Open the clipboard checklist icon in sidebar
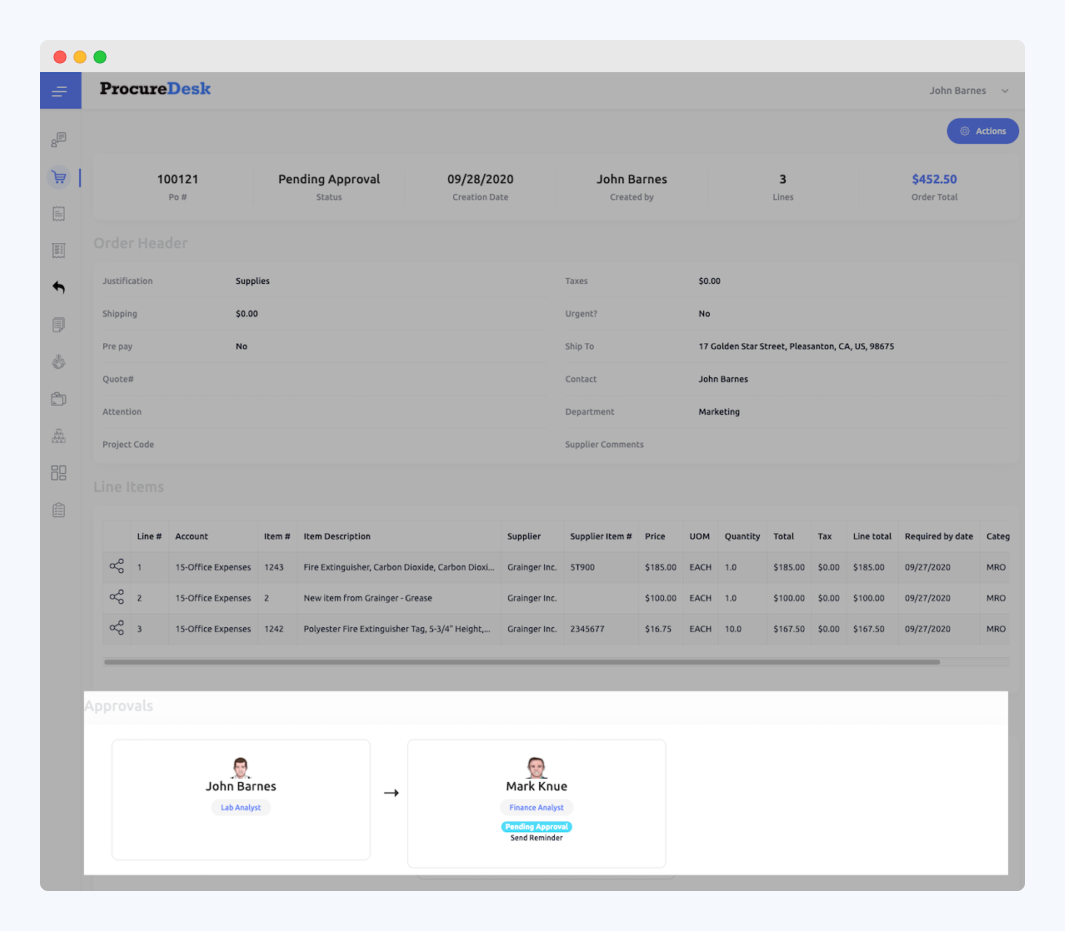Viewport: 1065px width, 931px height. tap(58, 509)
